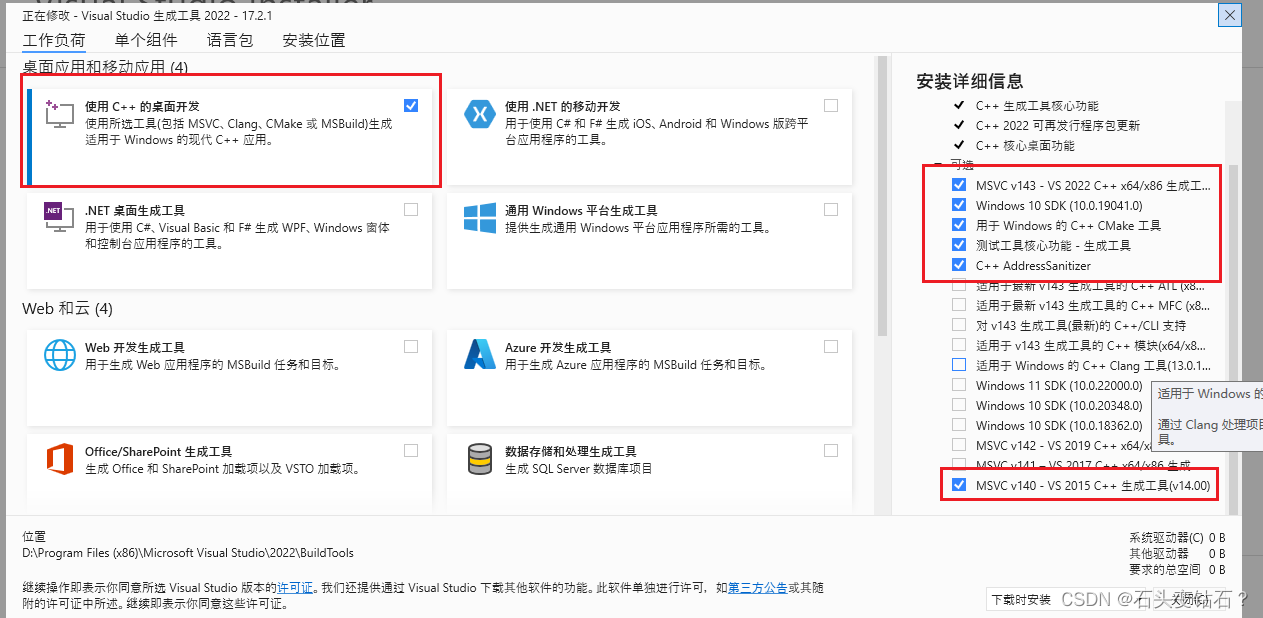This screenshot has height=618, width=1263.
Task: Switch to the 单个组件 tab
Action: (146, 41)
